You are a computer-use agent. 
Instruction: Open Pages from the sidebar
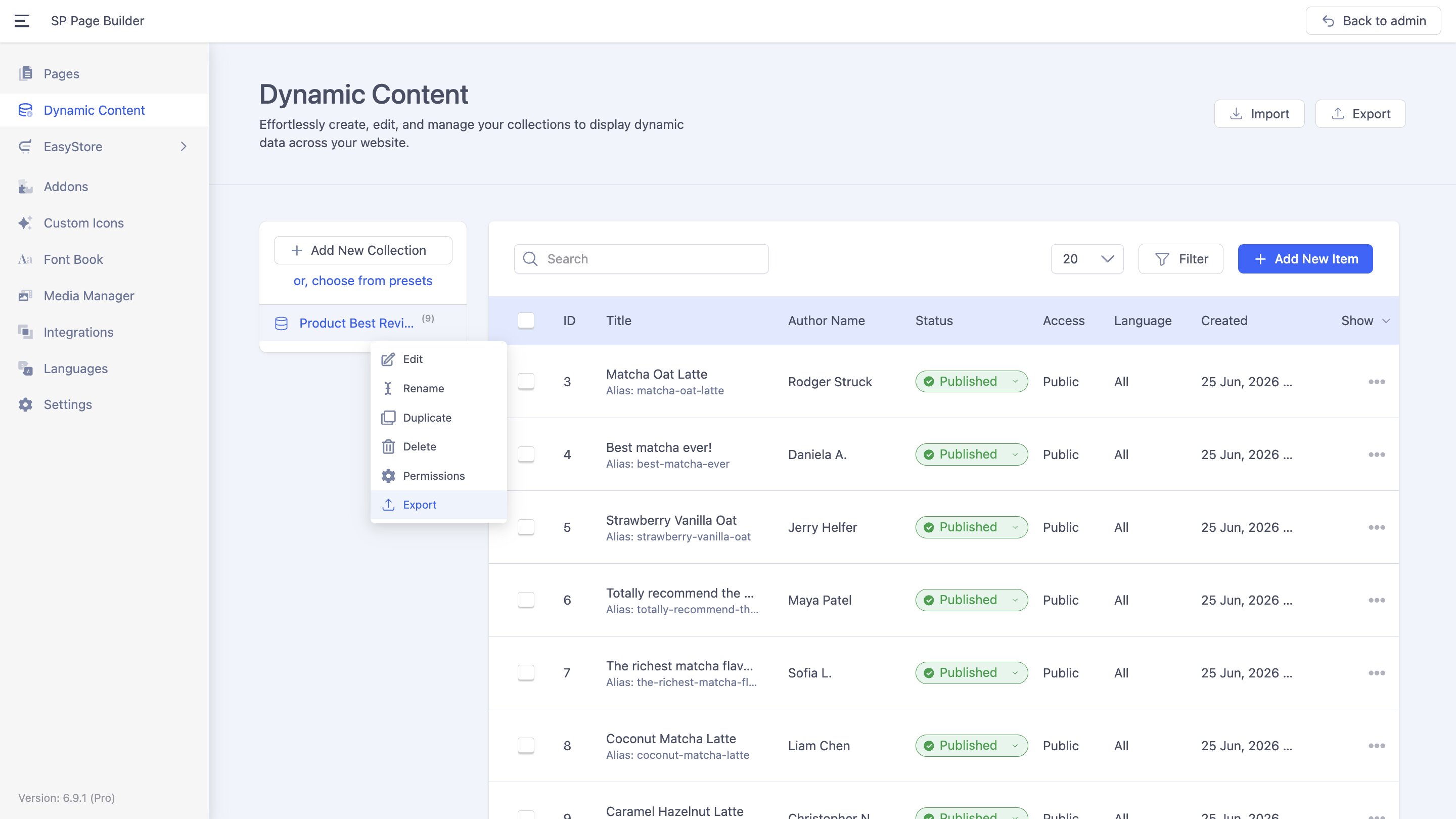pos(105,73)
